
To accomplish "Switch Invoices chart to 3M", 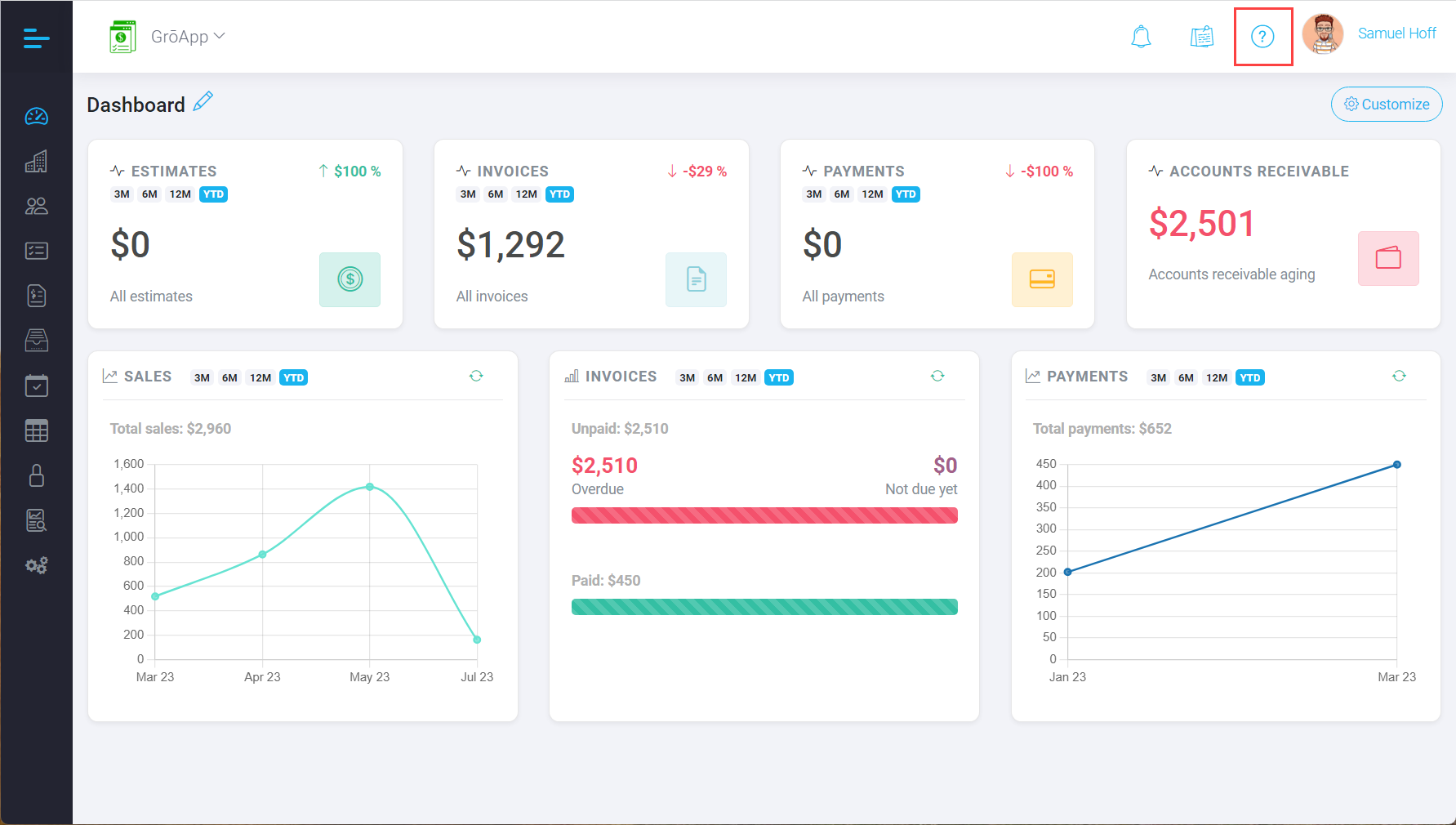I will pyautogui.click(x=687, y=377).
